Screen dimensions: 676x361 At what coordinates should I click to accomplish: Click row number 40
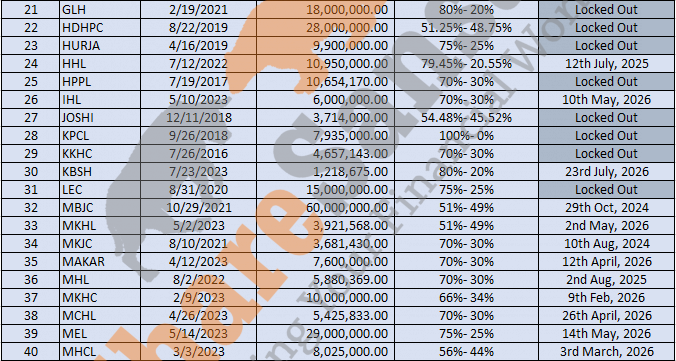click(31, 352)
